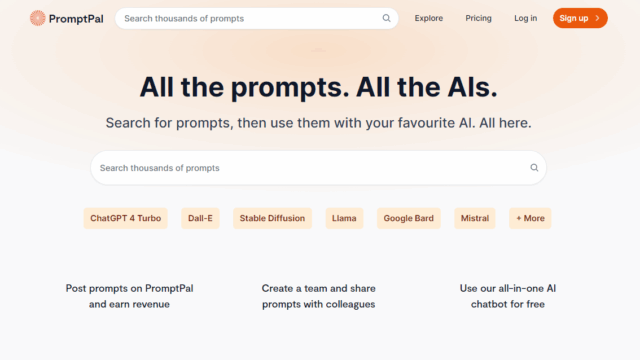Image resolution: width=640 pixels, height=360 pixels.
Task: Expand more AI models with + More
Action: 530,218
